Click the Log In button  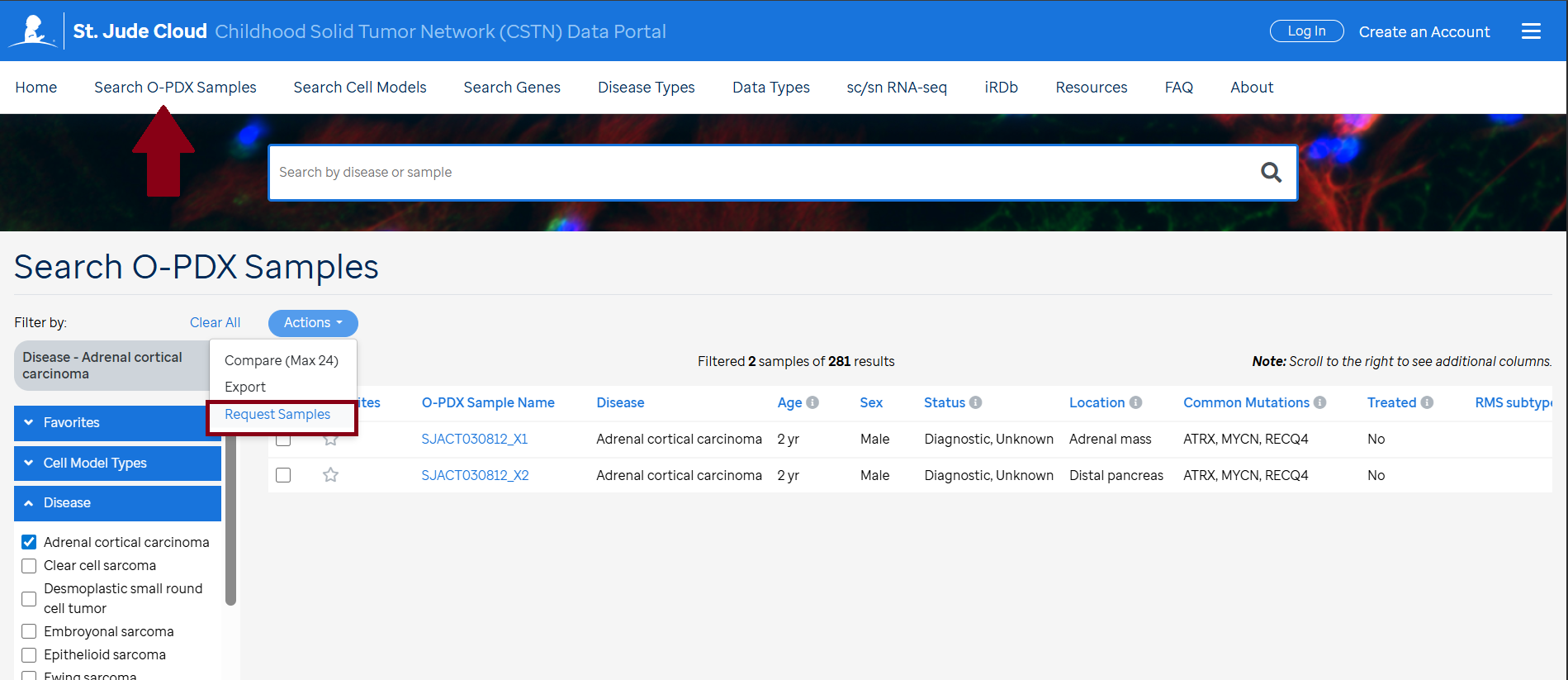click(x=1307, y=31)
